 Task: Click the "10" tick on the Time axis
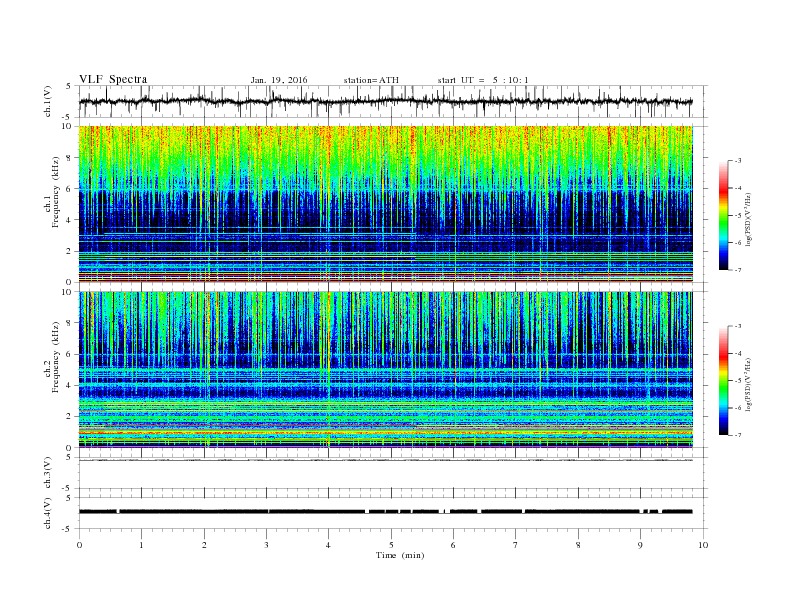(703, 545)
